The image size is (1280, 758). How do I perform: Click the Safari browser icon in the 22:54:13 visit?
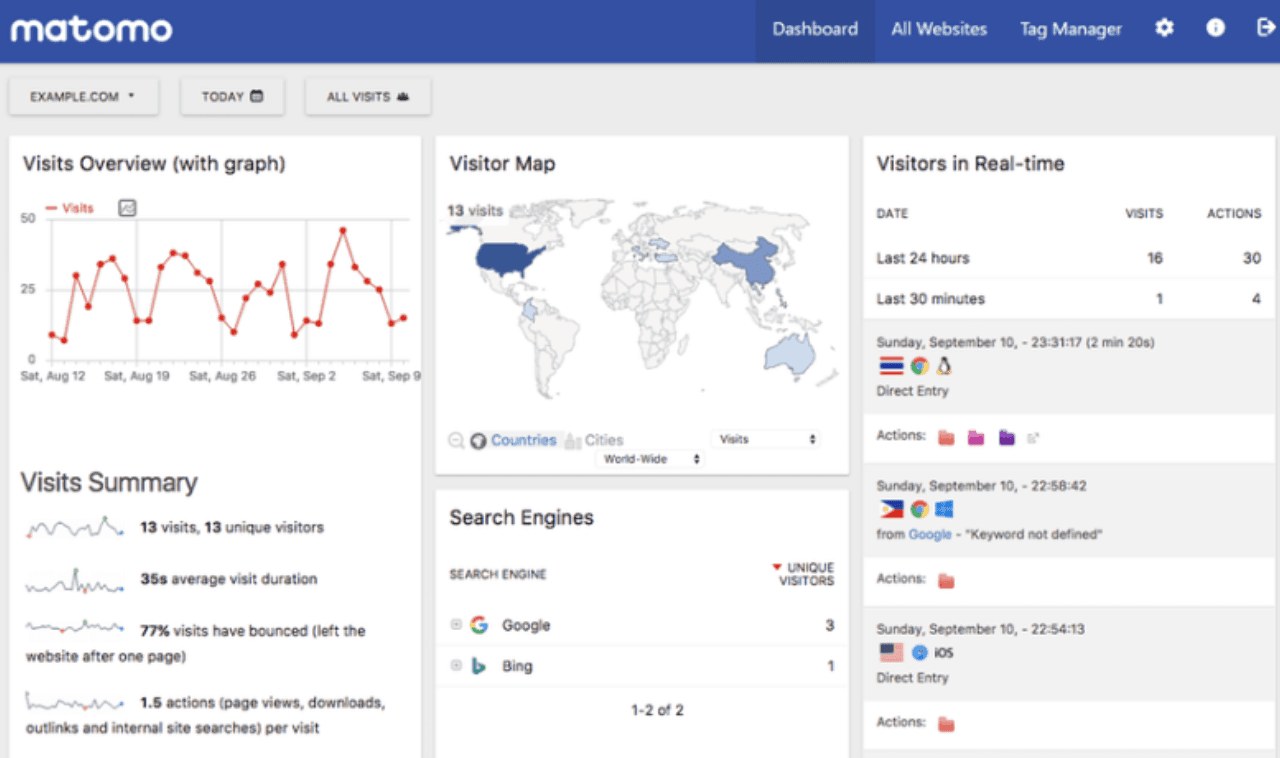tap(919, 653)
